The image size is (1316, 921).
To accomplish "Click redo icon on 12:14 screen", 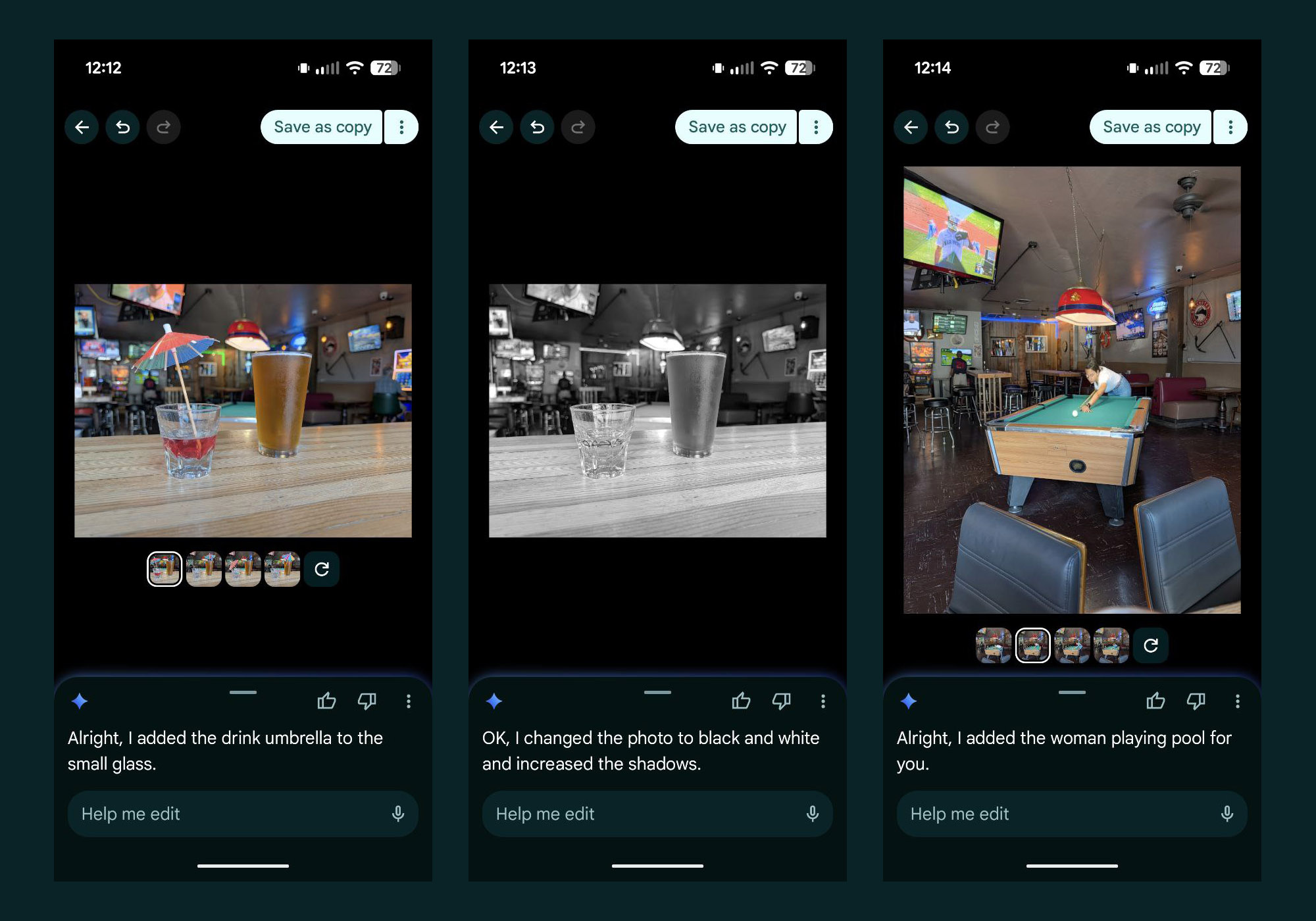I will pos(992,127).
